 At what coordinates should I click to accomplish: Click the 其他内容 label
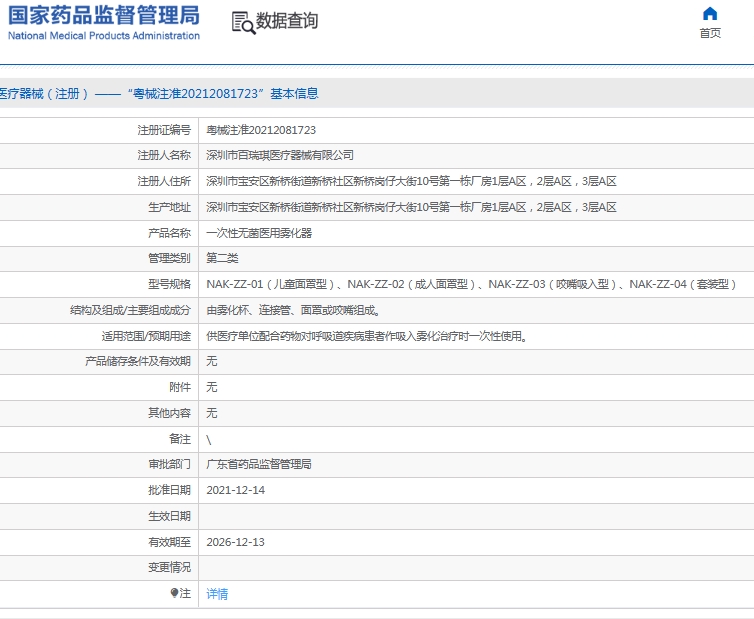(x=169, y=413)
